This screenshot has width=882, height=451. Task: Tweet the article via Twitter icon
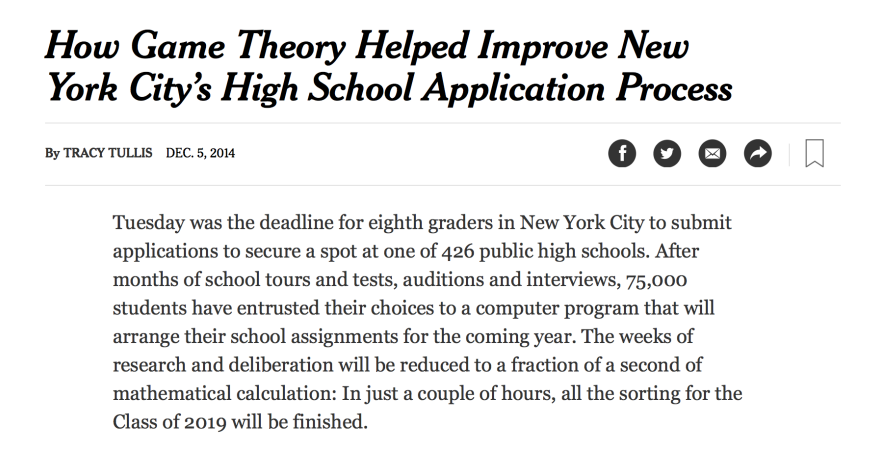pyautogui.click(x=667, y=153)
